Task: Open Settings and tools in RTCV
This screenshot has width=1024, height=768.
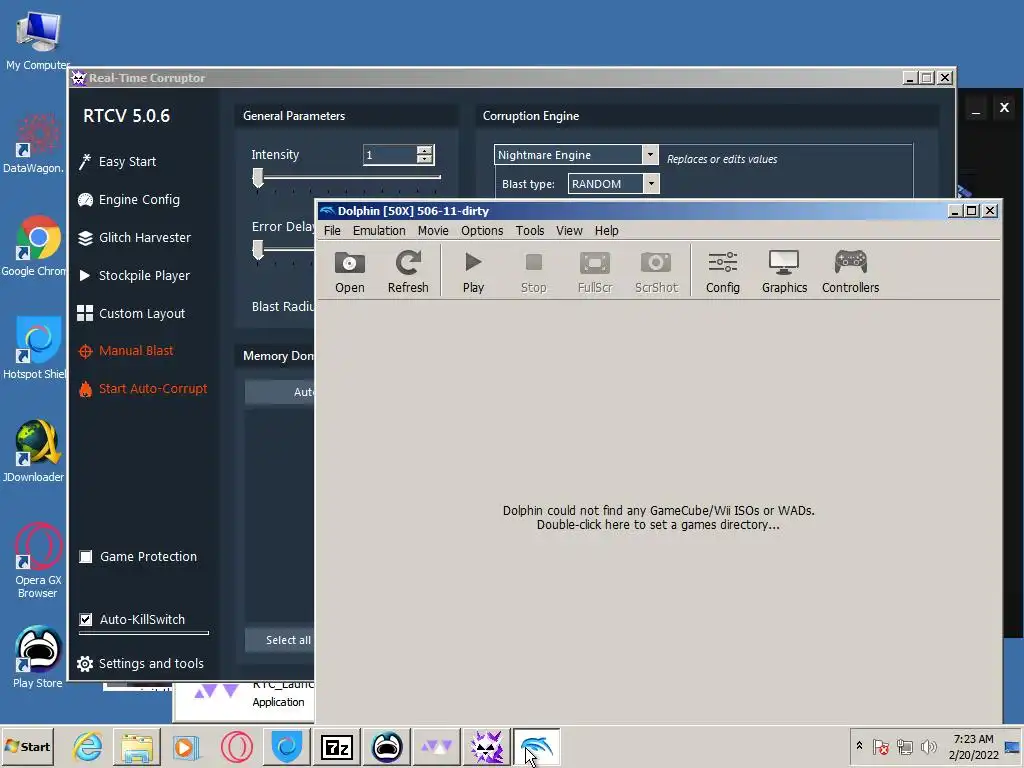Action: coord(140,664)
